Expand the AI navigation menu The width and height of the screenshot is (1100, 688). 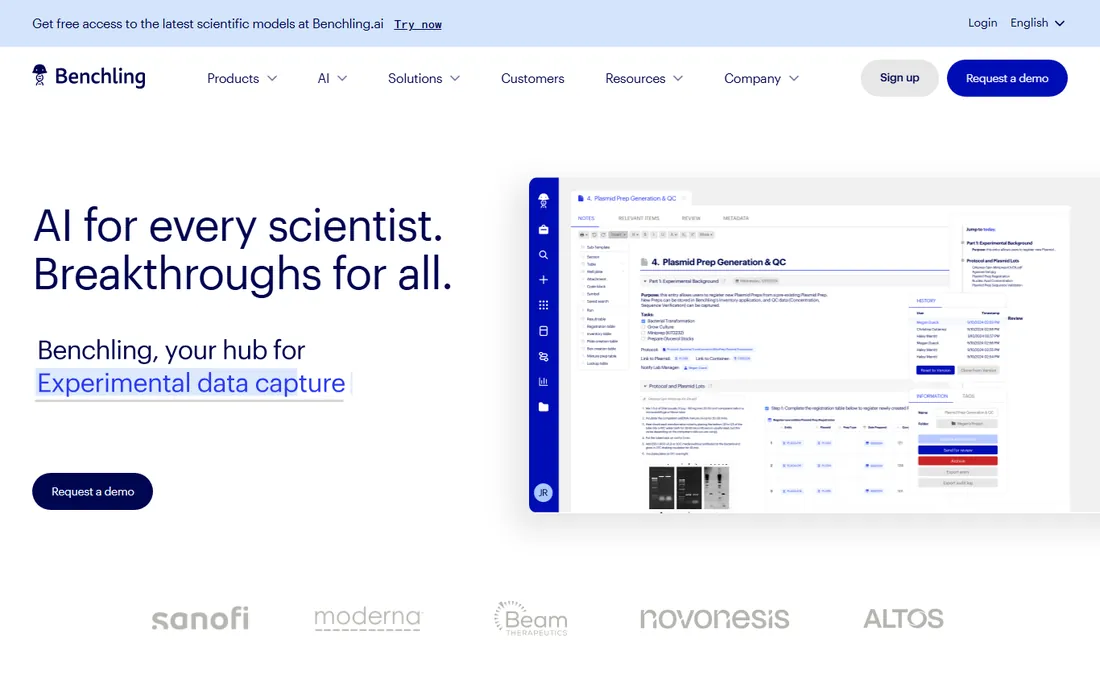click(332, 79)
